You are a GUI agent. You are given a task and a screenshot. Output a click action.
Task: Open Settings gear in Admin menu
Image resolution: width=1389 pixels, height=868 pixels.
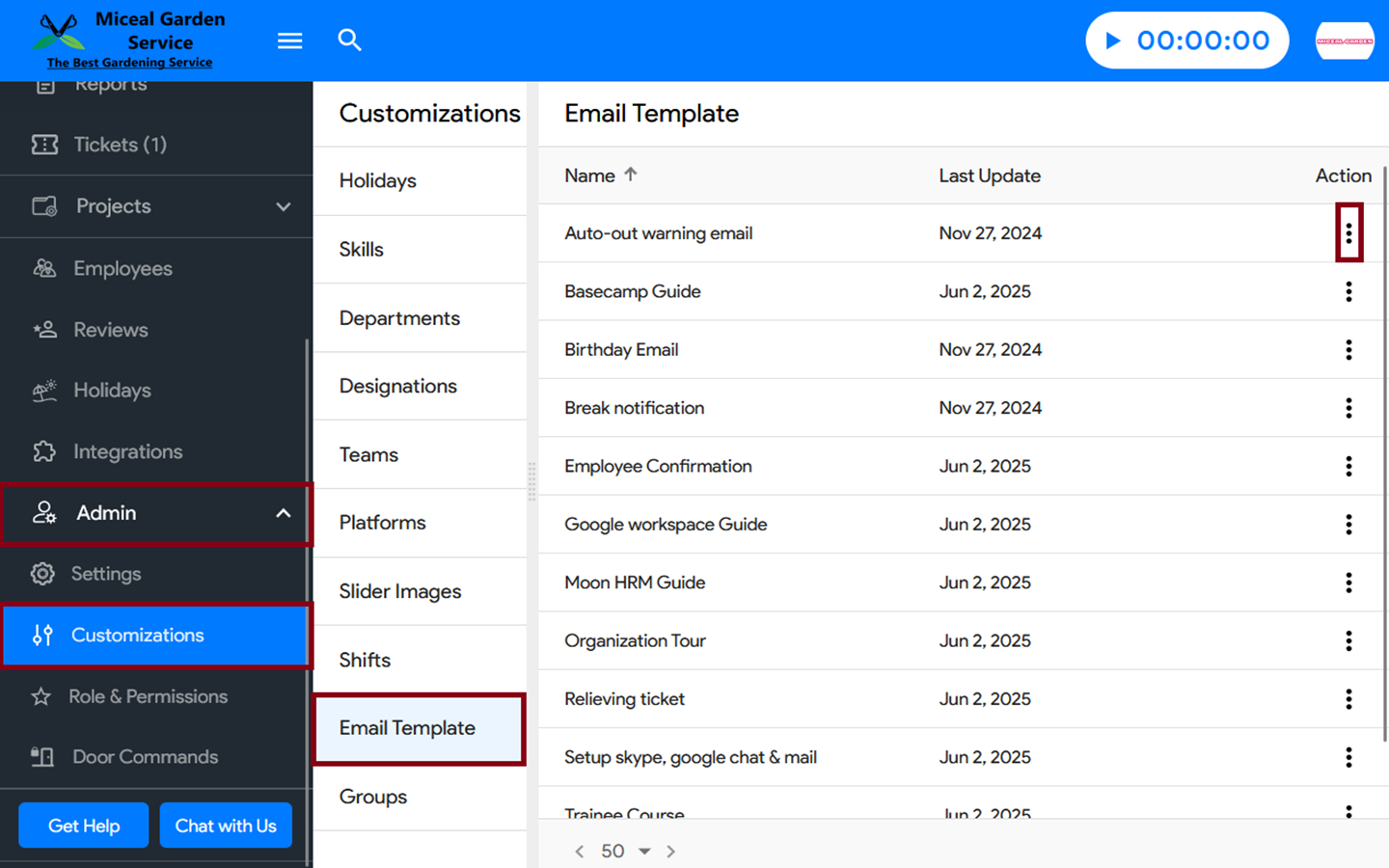coord(105,574)
